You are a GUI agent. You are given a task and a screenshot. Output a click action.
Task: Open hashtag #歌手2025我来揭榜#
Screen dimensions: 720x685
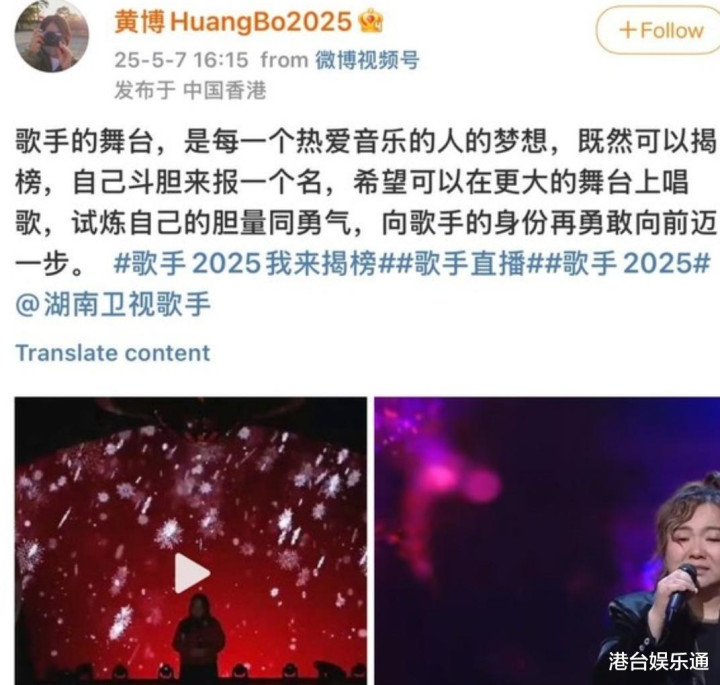245,264
